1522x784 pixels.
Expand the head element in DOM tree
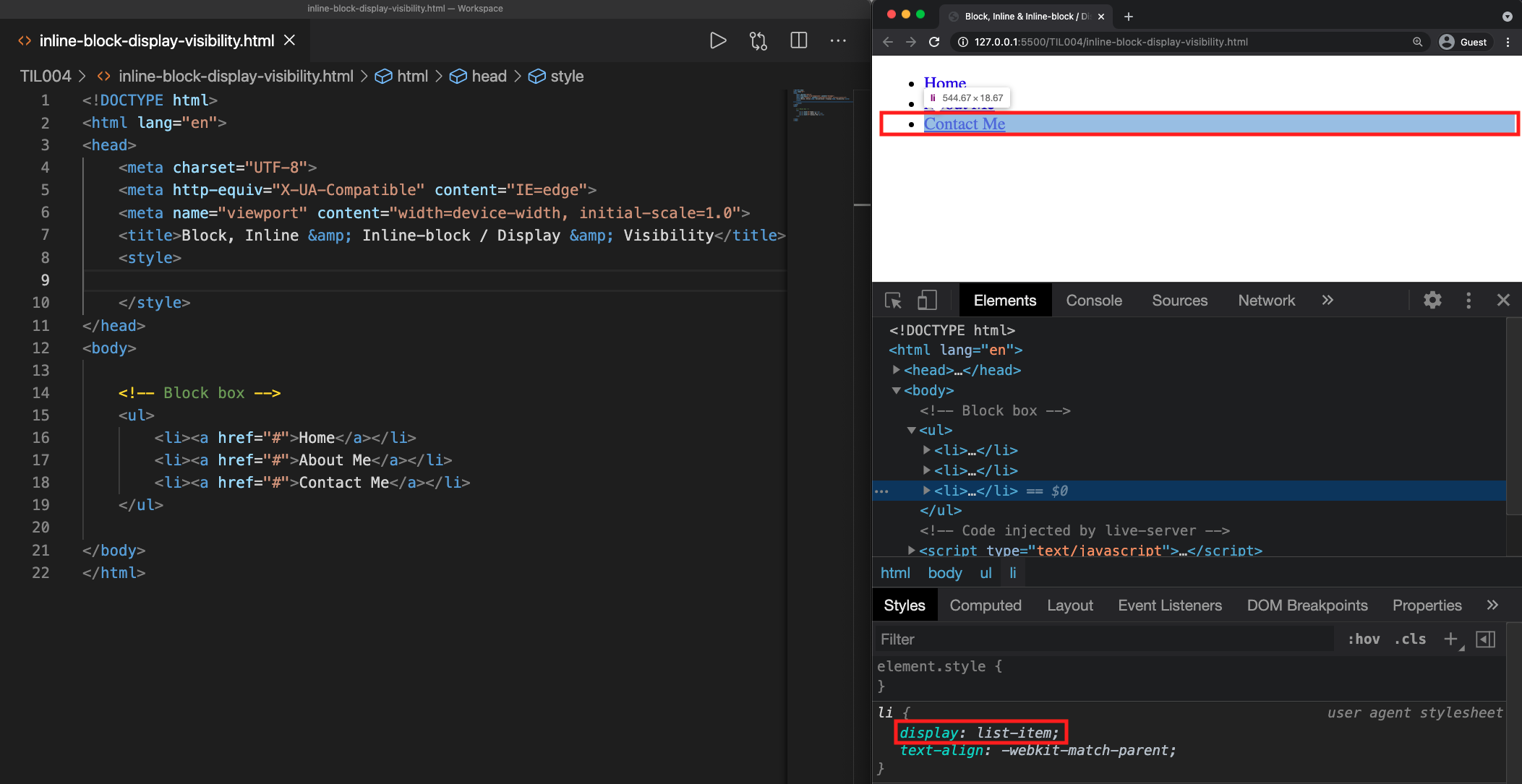(x=897, y=370)
